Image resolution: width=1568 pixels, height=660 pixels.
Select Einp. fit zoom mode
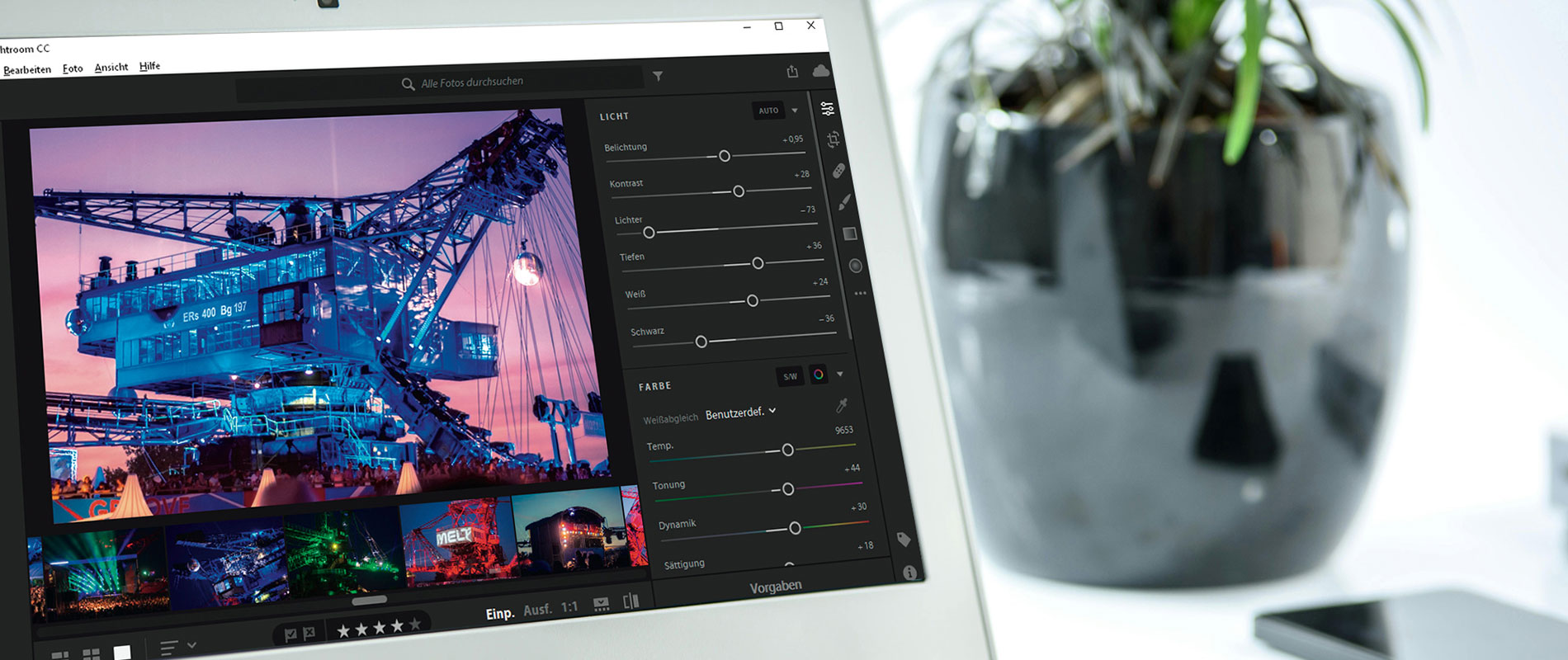[500, 614]
